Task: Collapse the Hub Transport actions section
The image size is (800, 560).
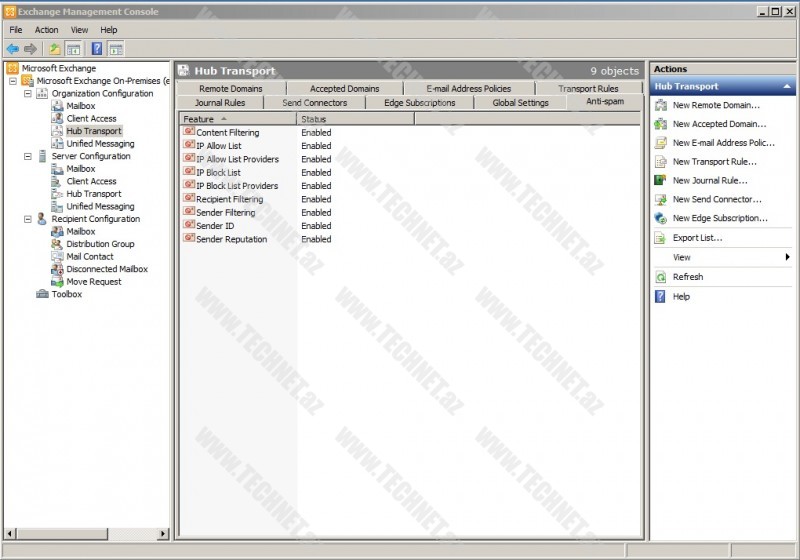Action: pyautogui.click(x=787, y=87)
